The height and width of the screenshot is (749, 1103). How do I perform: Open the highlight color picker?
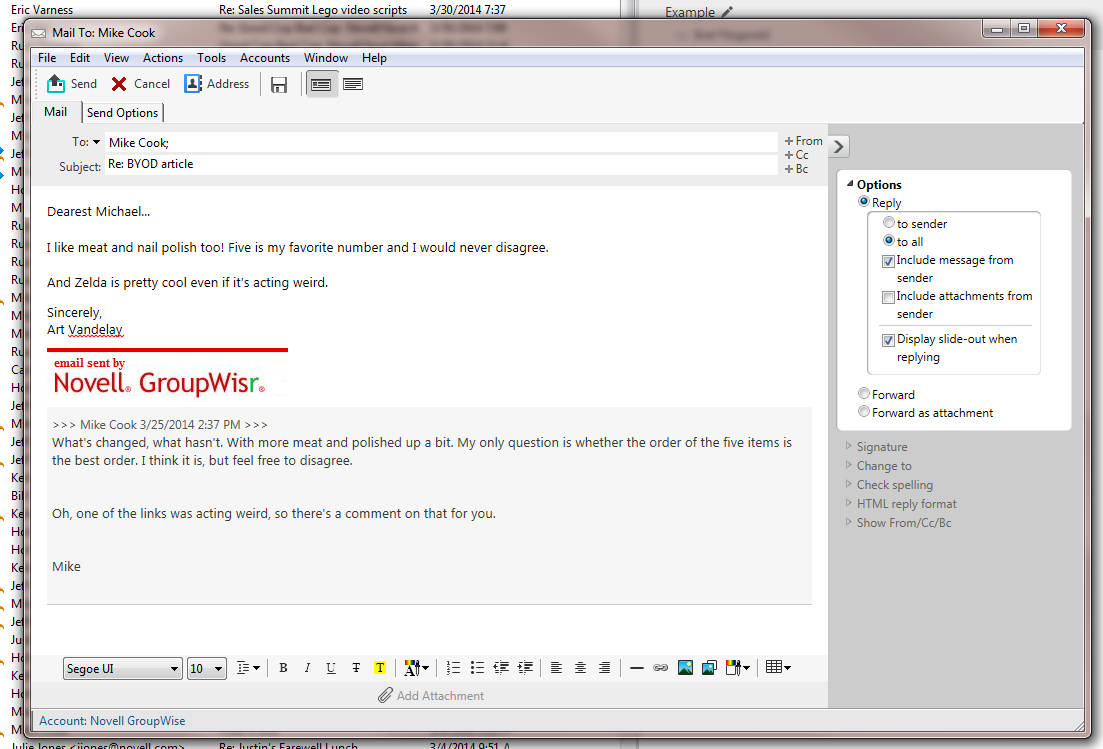[380, 667]
